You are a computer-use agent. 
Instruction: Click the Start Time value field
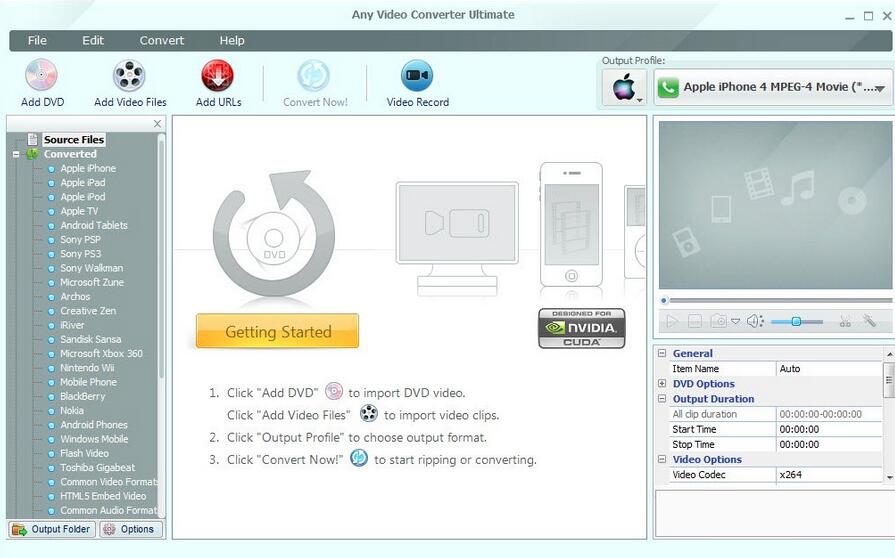[x=829, y=429]
